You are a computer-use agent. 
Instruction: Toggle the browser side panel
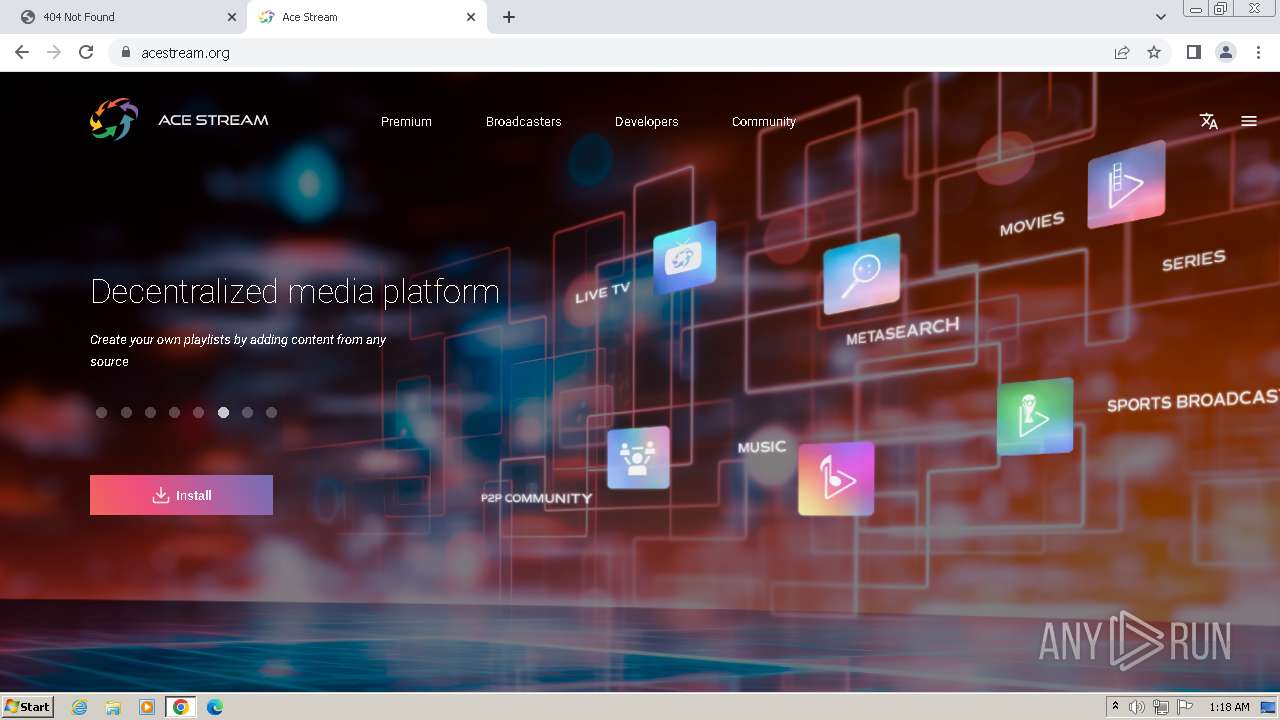click(1194, 52)
